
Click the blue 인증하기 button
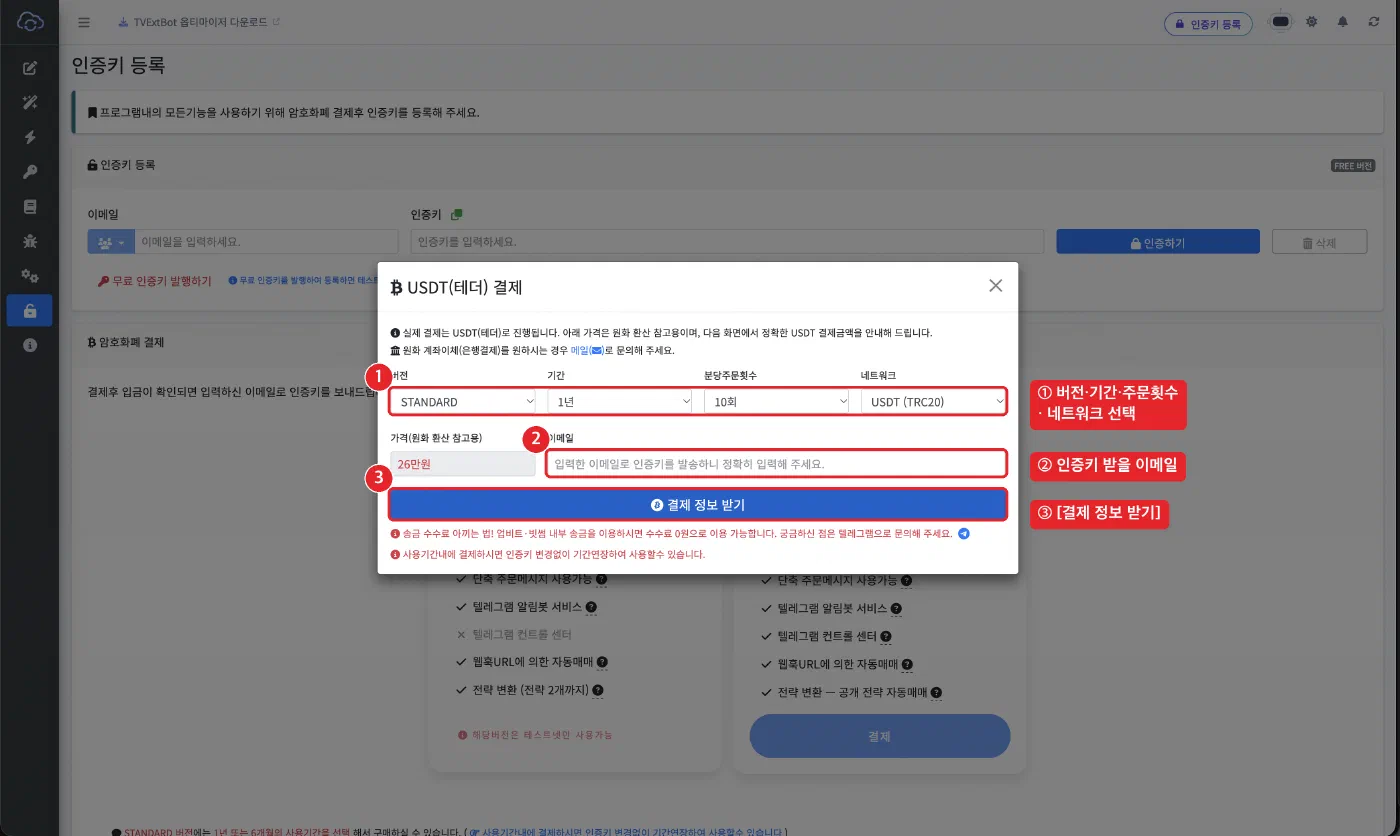[x=1158, y=242]
